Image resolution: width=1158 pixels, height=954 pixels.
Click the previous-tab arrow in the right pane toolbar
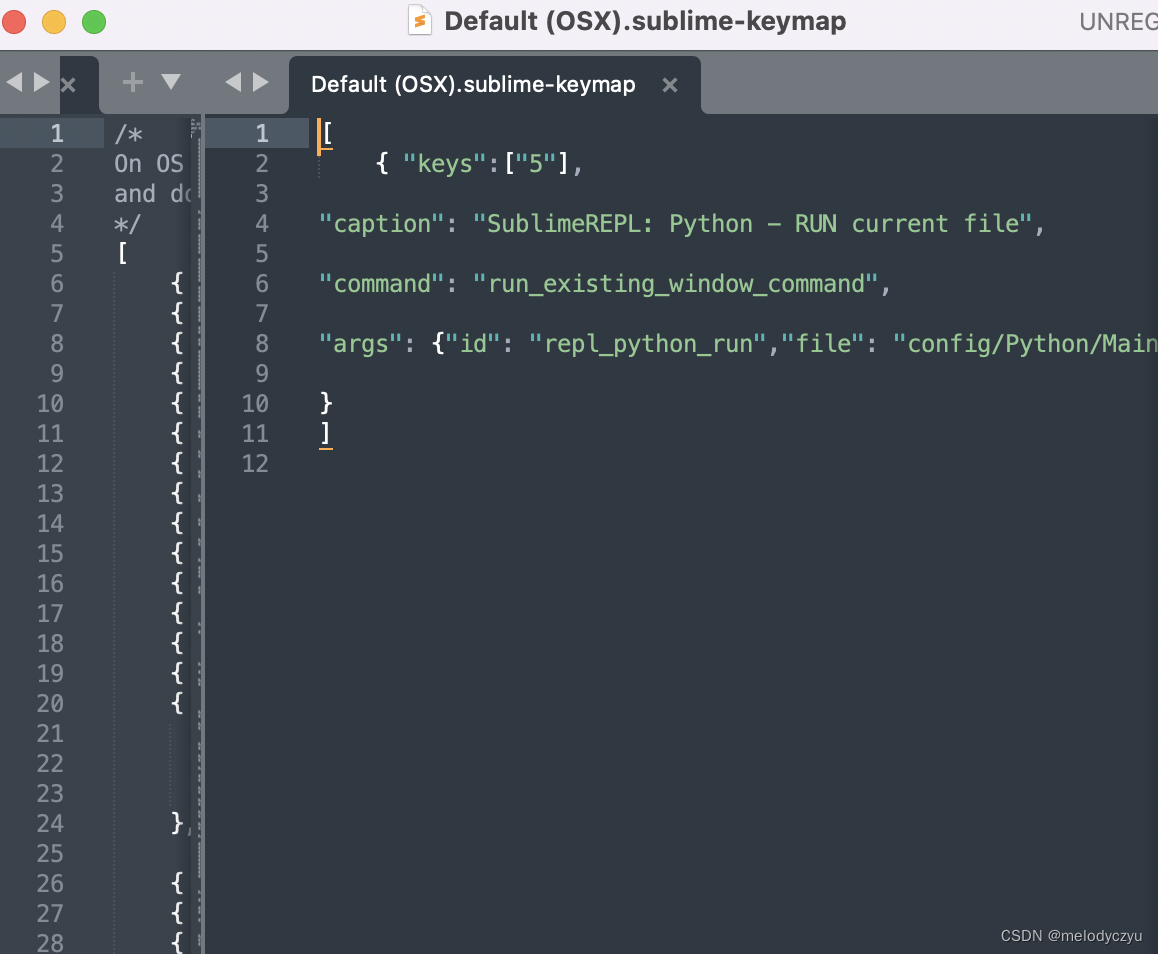(x=232, y=84)
